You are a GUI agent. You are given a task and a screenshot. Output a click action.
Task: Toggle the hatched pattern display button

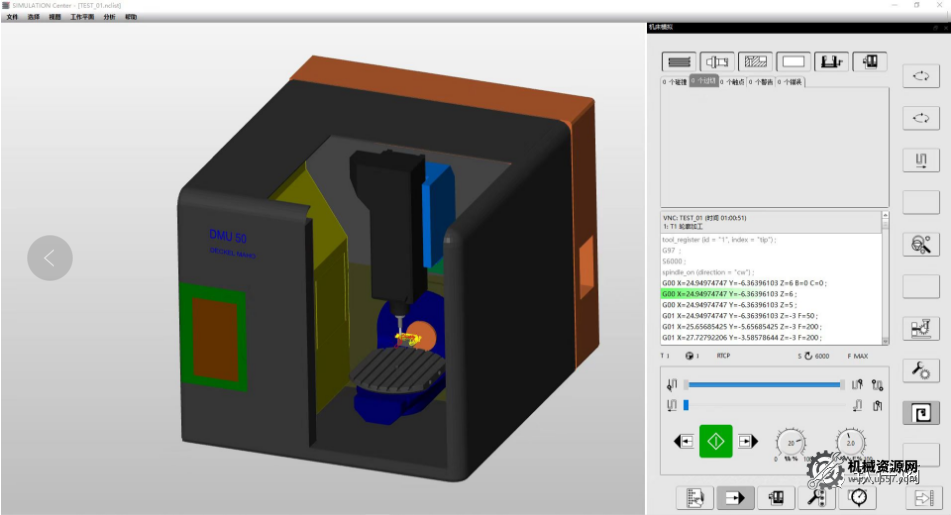coord(756,62)
